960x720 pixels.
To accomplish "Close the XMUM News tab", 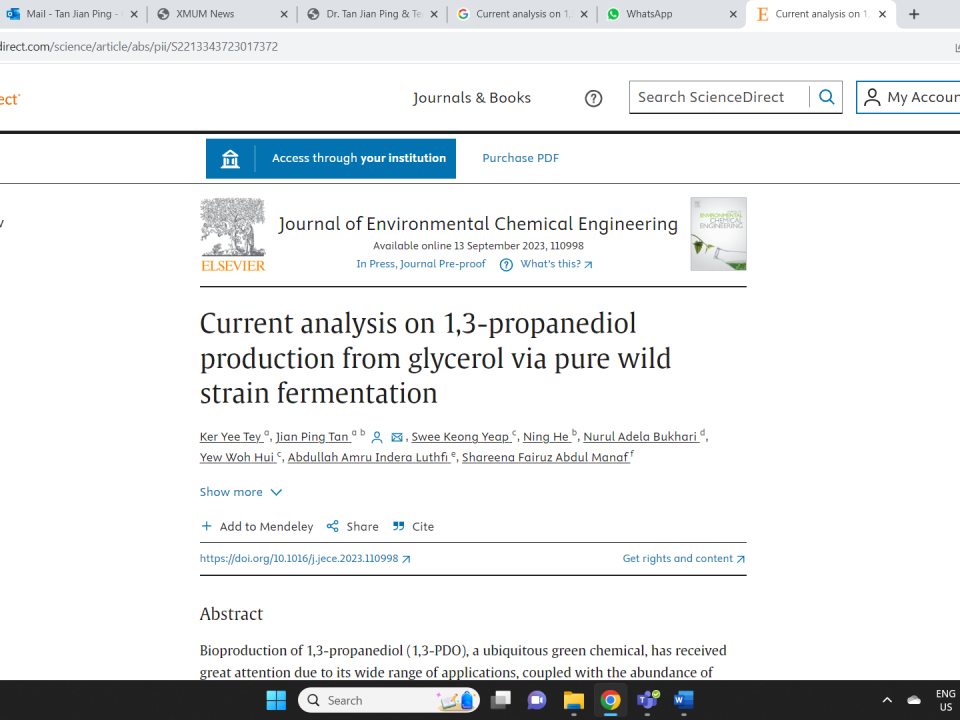I will 283,14.
